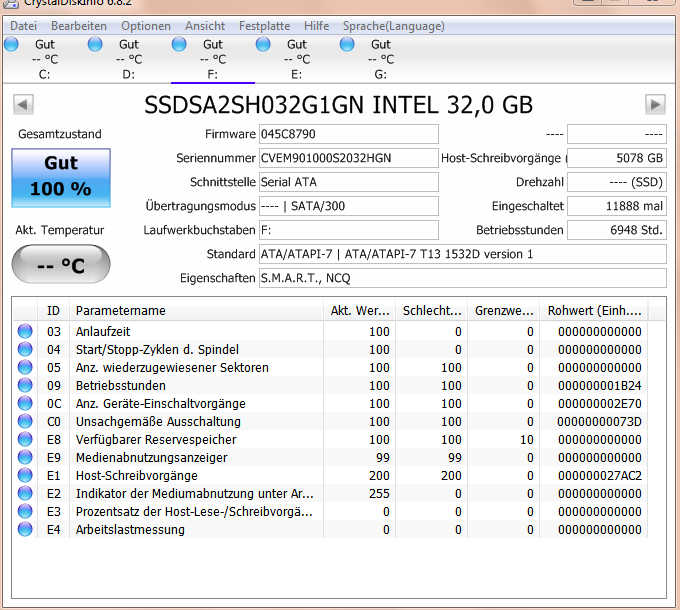Select drive E: status tab
680x610 pixels.
[x=297, y=59]
